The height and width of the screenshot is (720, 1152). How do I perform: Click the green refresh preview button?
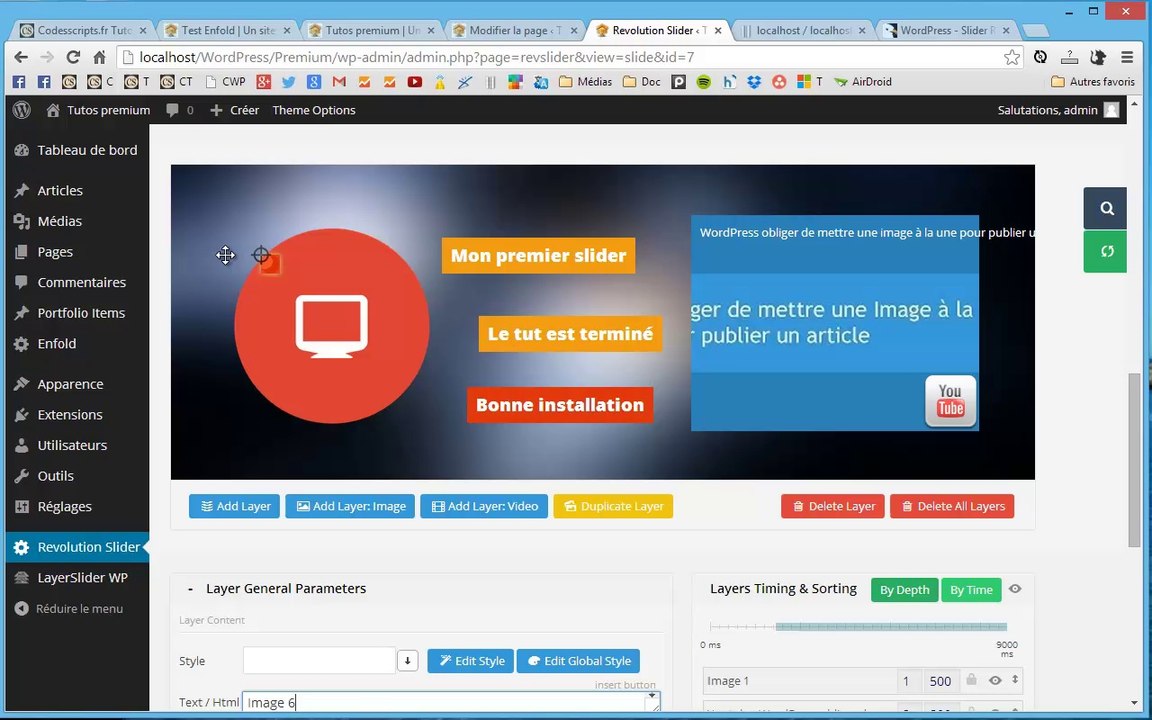coord(1105,252)
